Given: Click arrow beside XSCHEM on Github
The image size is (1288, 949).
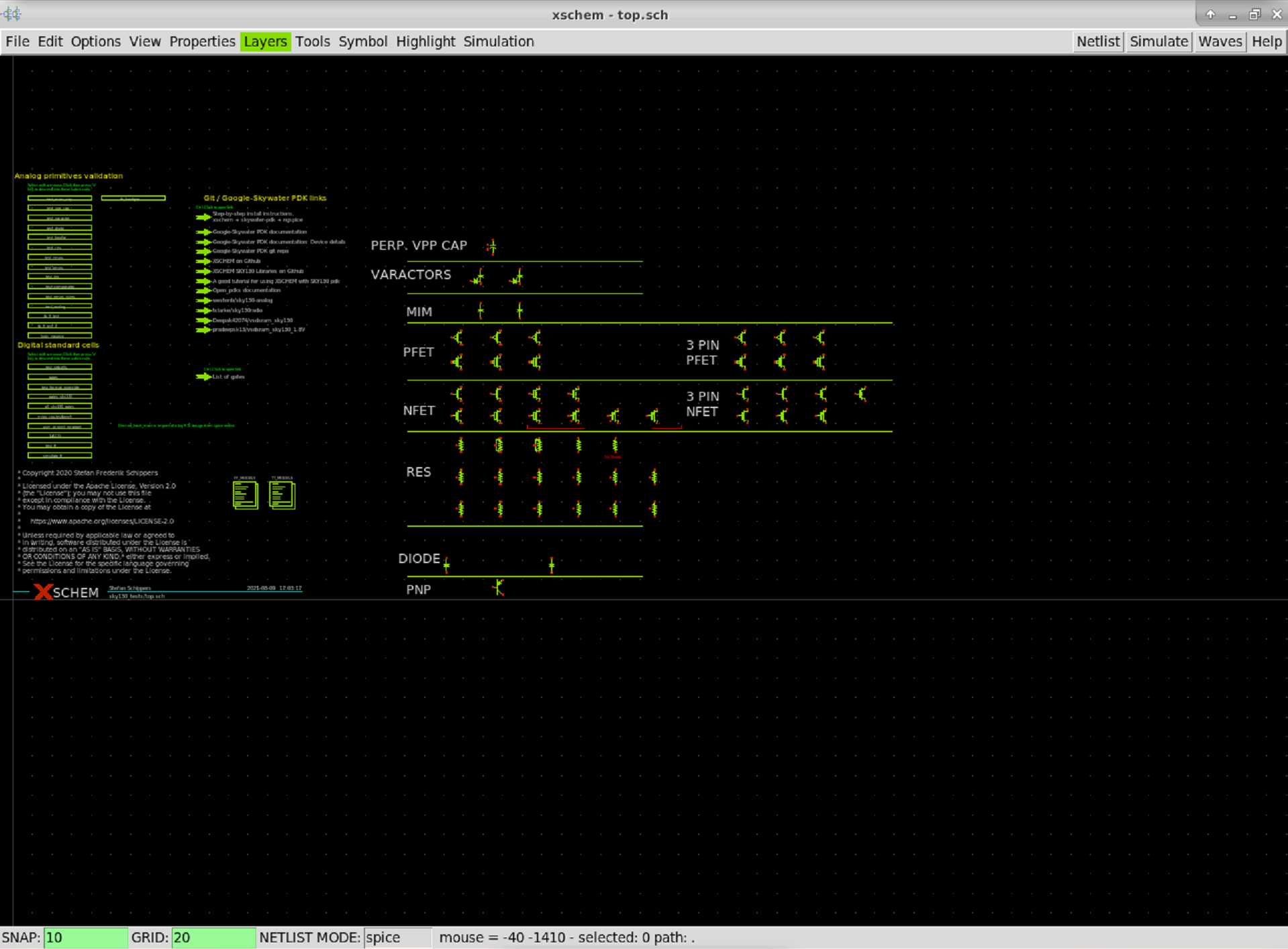Looking at the screenshot, I should [x=203, y=261].
